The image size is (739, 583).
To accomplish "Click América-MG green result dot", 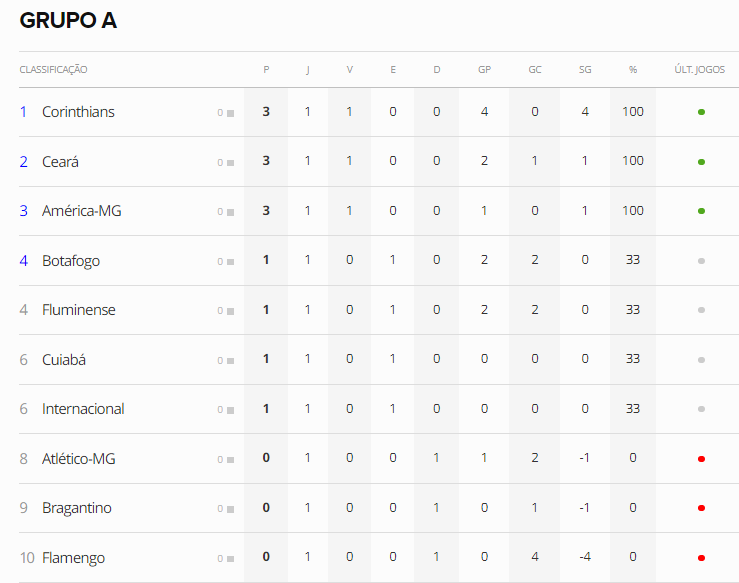I will [701, 211].
